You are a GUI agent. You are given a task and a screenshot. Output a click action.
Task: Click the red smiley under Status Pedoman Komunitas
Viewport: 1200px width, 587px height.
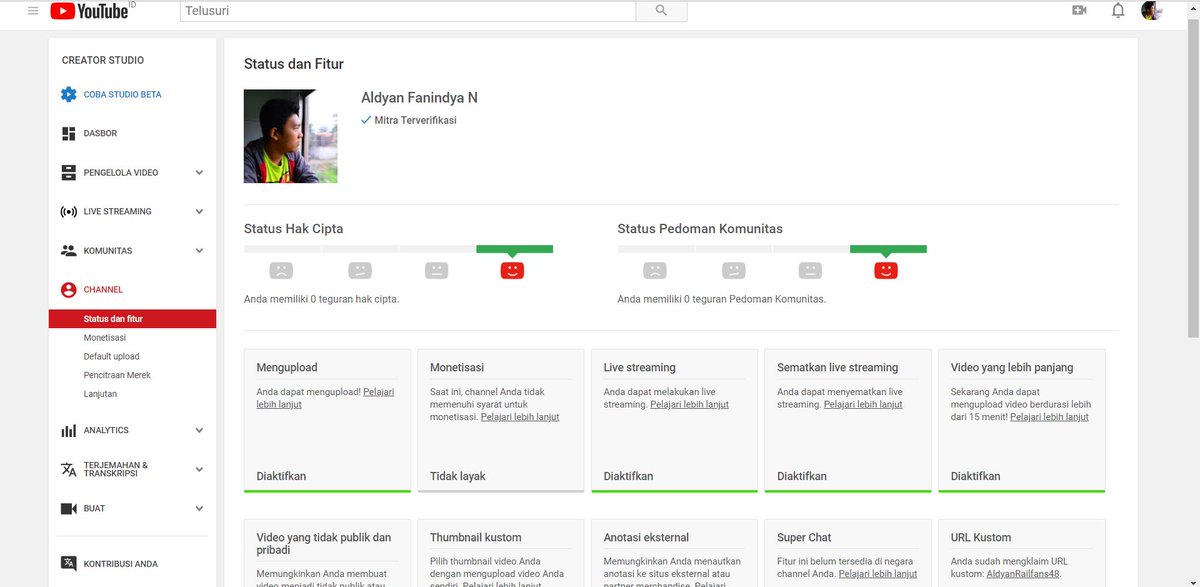point(886,270)
